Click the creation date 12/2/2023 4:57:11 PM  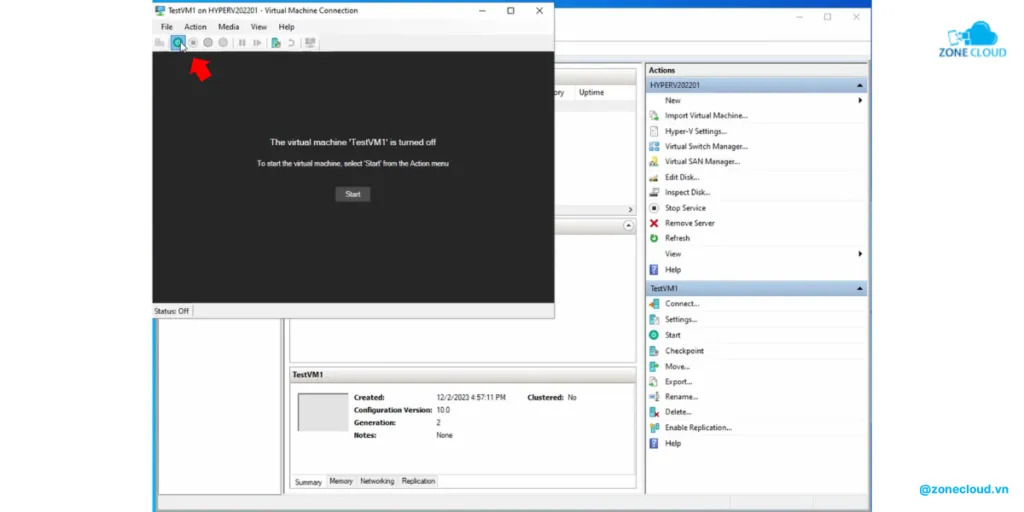click(471, 397)
